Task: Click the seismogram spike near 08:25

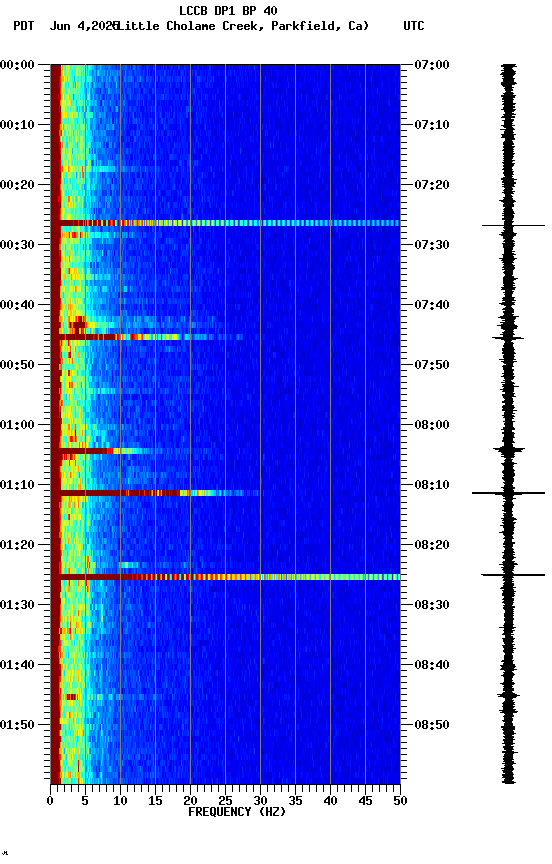Action: [x=513, y=575]
